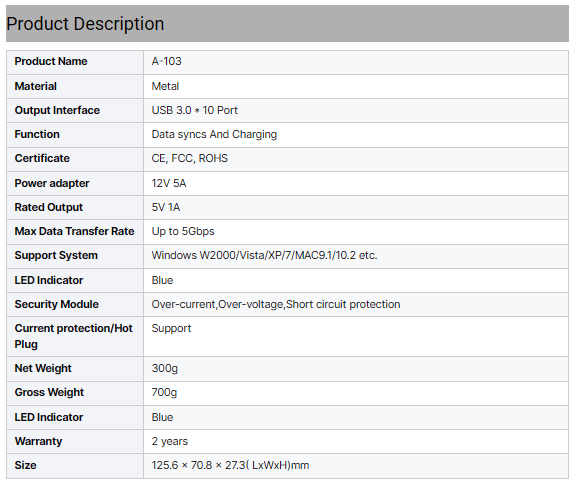Click the Windows W2000/Vista/XP support system text
Image resolution: width=582 pixels, height=485 pixels.
(264, 255)
